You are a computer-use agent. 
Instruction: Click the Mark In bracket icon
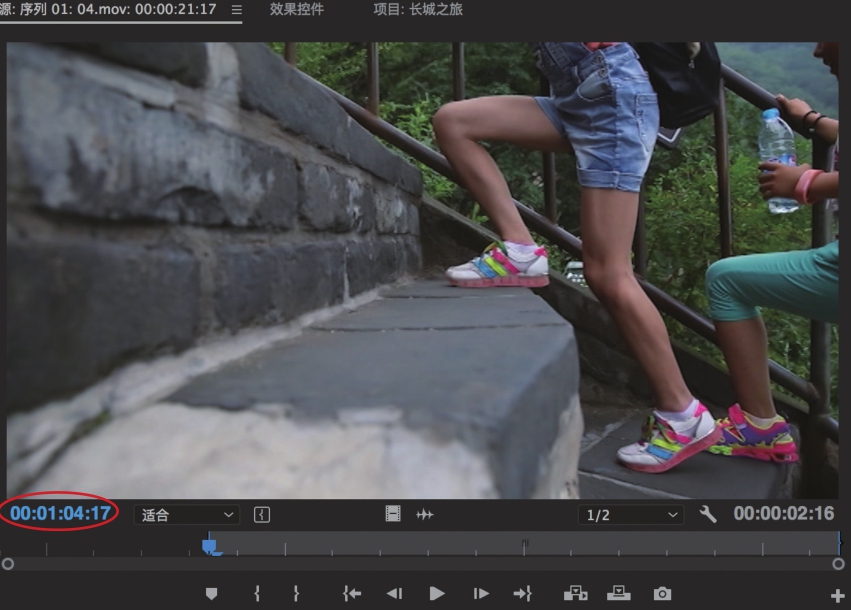point(257,593)
